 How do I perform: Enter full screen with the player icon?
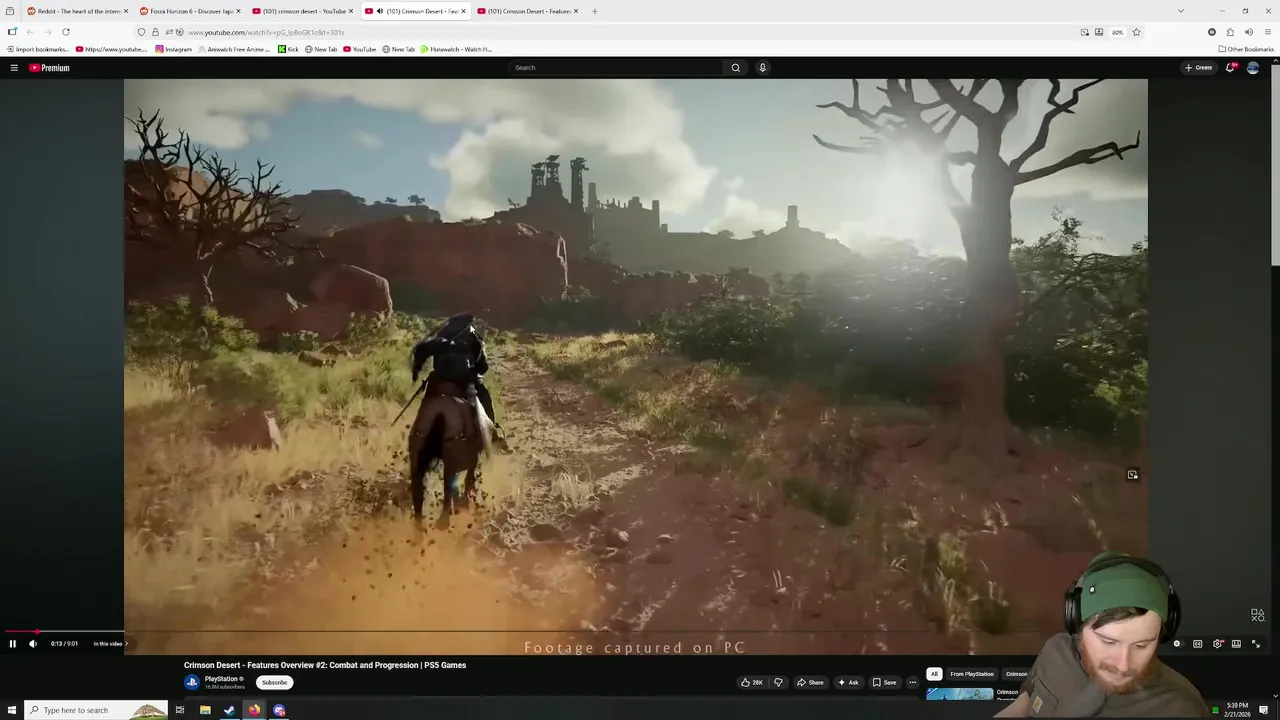[1257, 644]
